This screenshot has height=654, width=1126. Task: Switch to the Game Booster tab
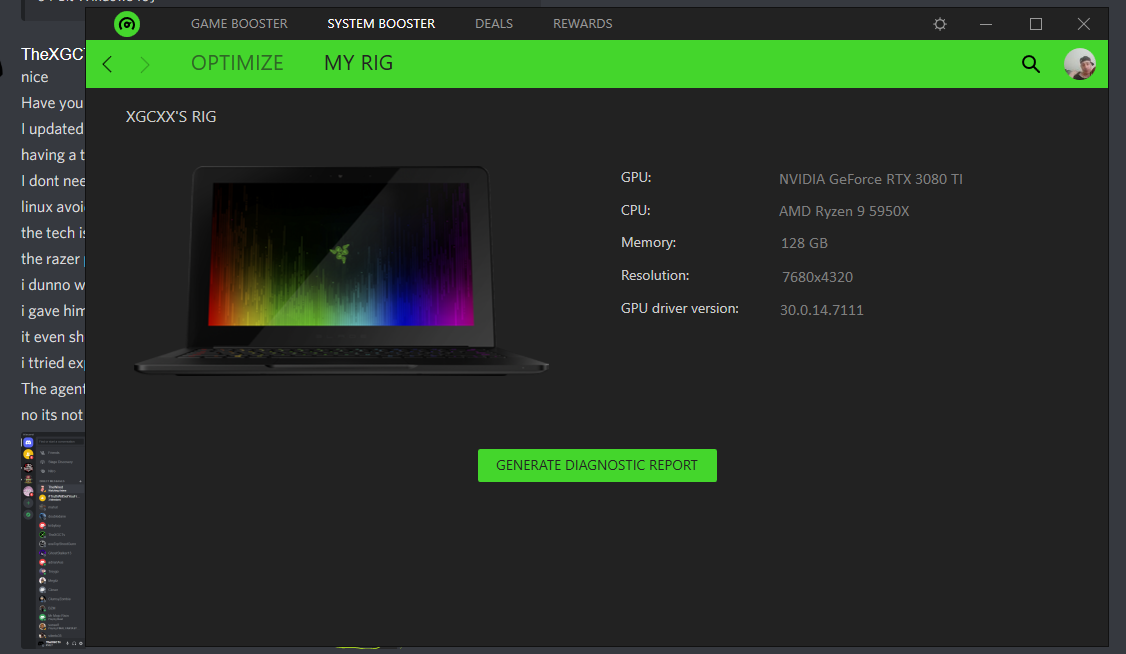[x=239, y=24]
